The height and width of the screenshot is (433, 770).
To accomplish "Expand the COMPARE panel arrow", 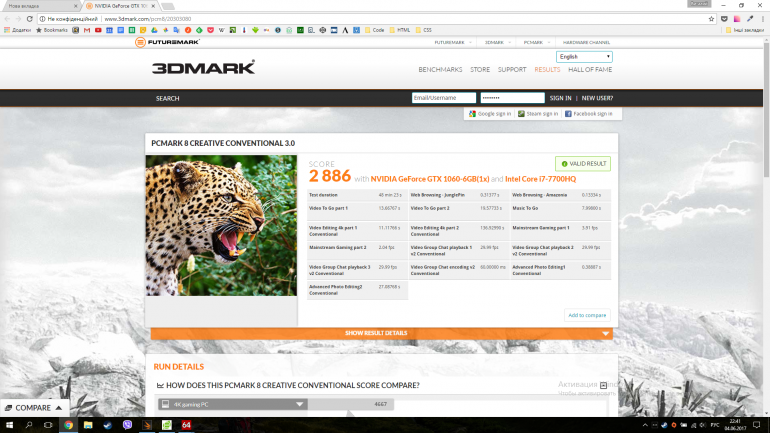I will pyautogui.click(x=59, y=407).
